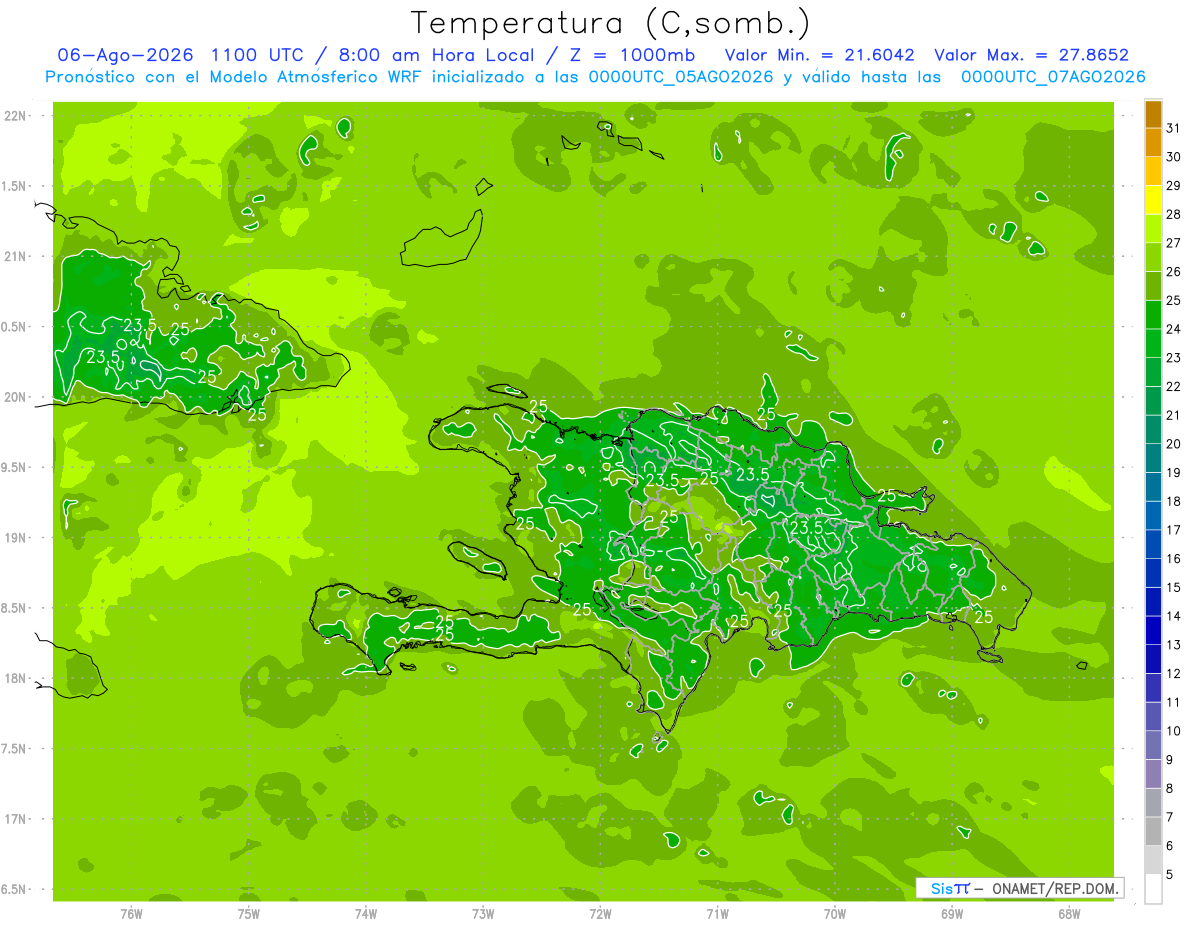Click the '70W' longitude axis label
The image size is (1200, 927).
click(835, 913)
